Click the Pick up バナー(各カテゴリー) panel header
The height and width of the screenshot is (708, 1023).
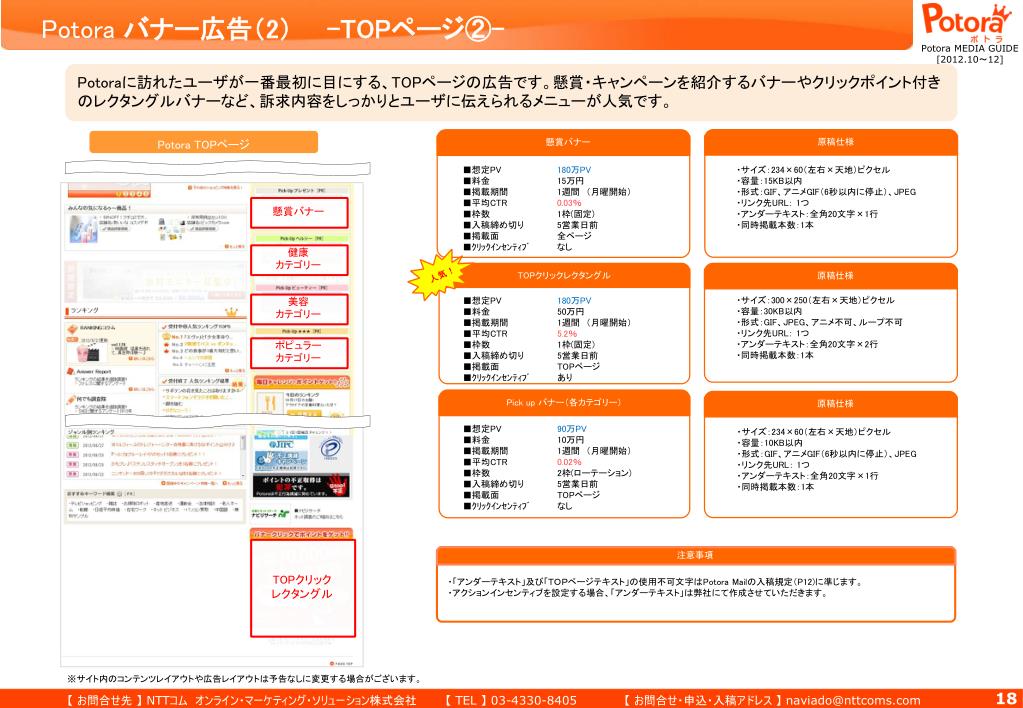563,403
